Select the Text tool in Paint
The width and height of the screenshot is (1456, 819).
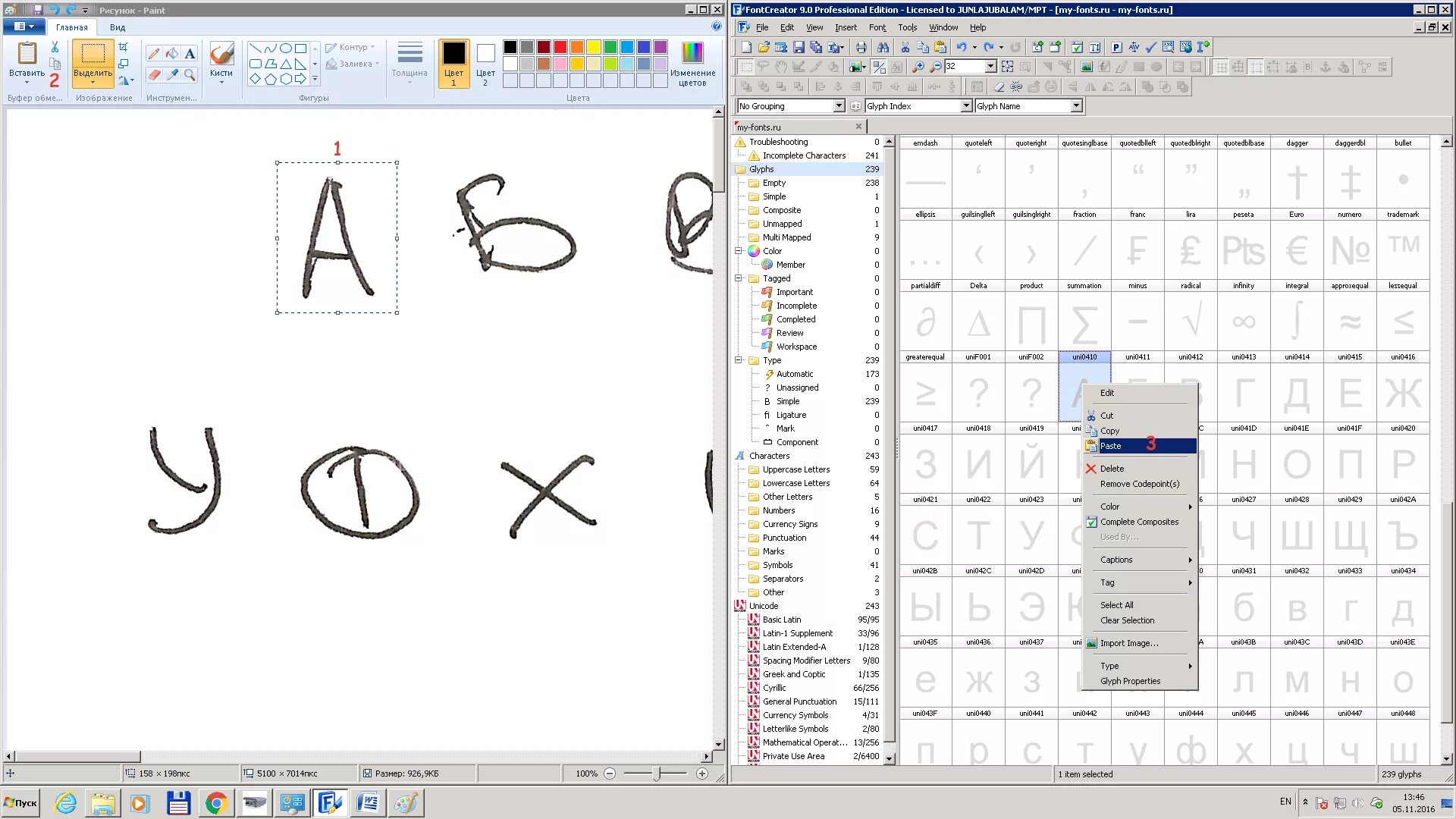click(x=190, y=53)
